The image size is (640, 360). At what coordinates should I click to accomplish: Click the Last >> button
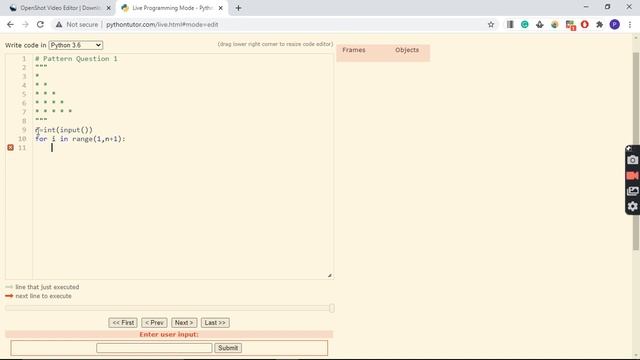pyautogui.click(x=215, y=322)
